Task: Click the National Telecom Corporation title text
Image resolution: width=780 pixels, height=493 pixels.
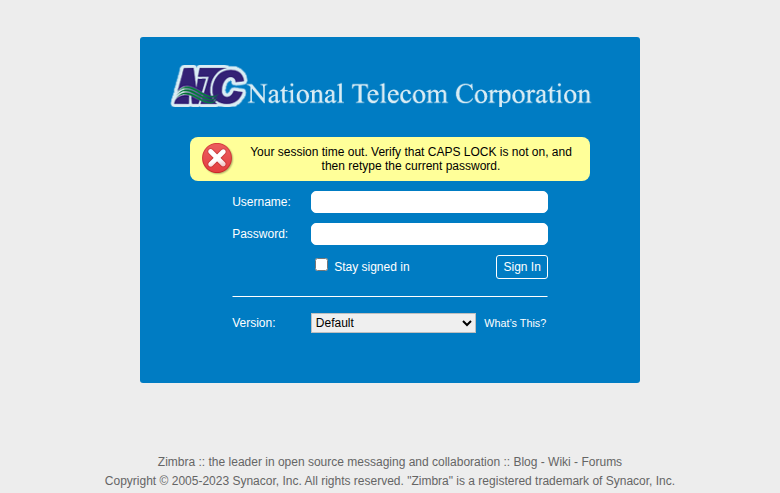Action: (419, 94)
